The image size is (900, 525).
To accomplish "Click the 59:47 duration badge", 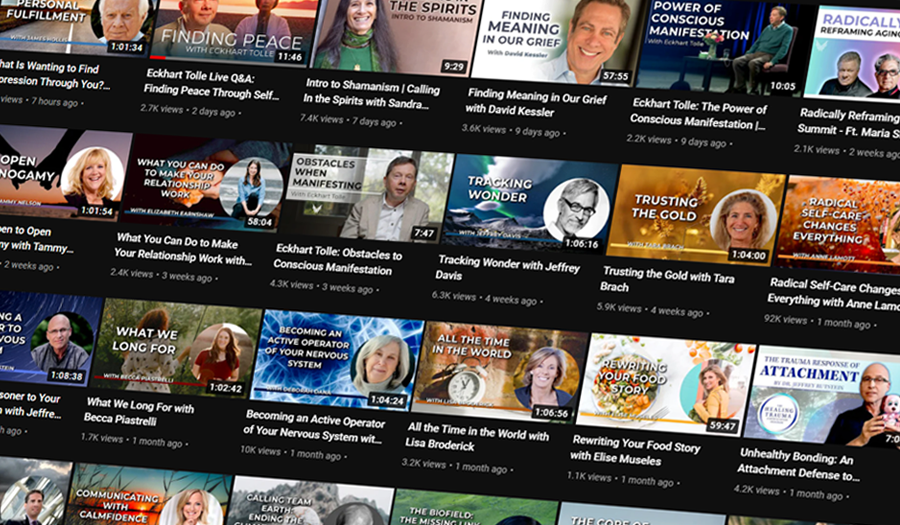I will 722,425.
